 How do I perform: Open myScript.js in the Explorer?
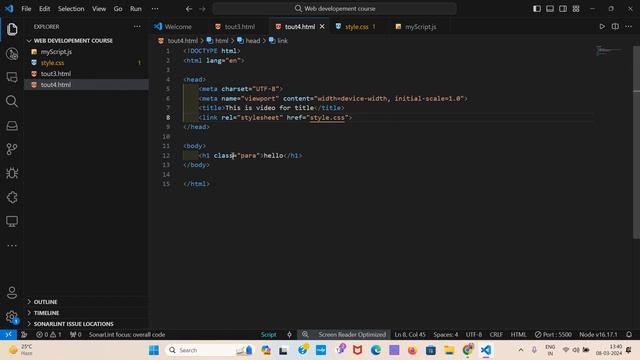(x=56, y=52)
